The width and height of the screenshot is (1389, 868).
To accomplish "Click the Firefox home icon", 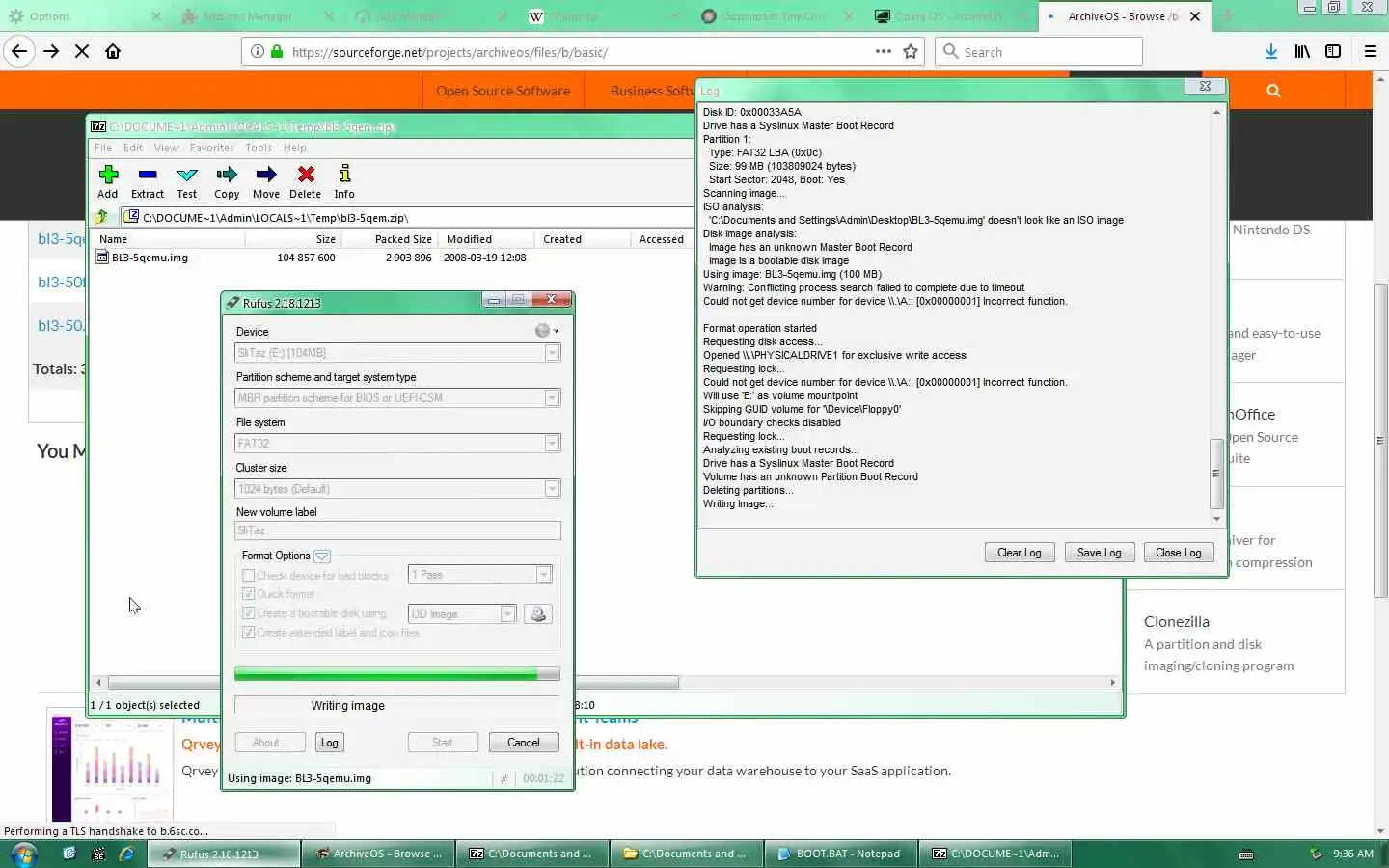I will [x=113, y=52].
